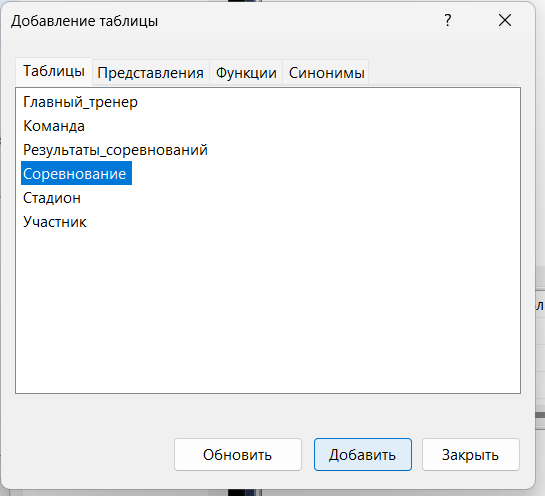The height and width of the screenshot is (496, 545).
Task: Open the help question mark icon
Action: tap(448, 21)
